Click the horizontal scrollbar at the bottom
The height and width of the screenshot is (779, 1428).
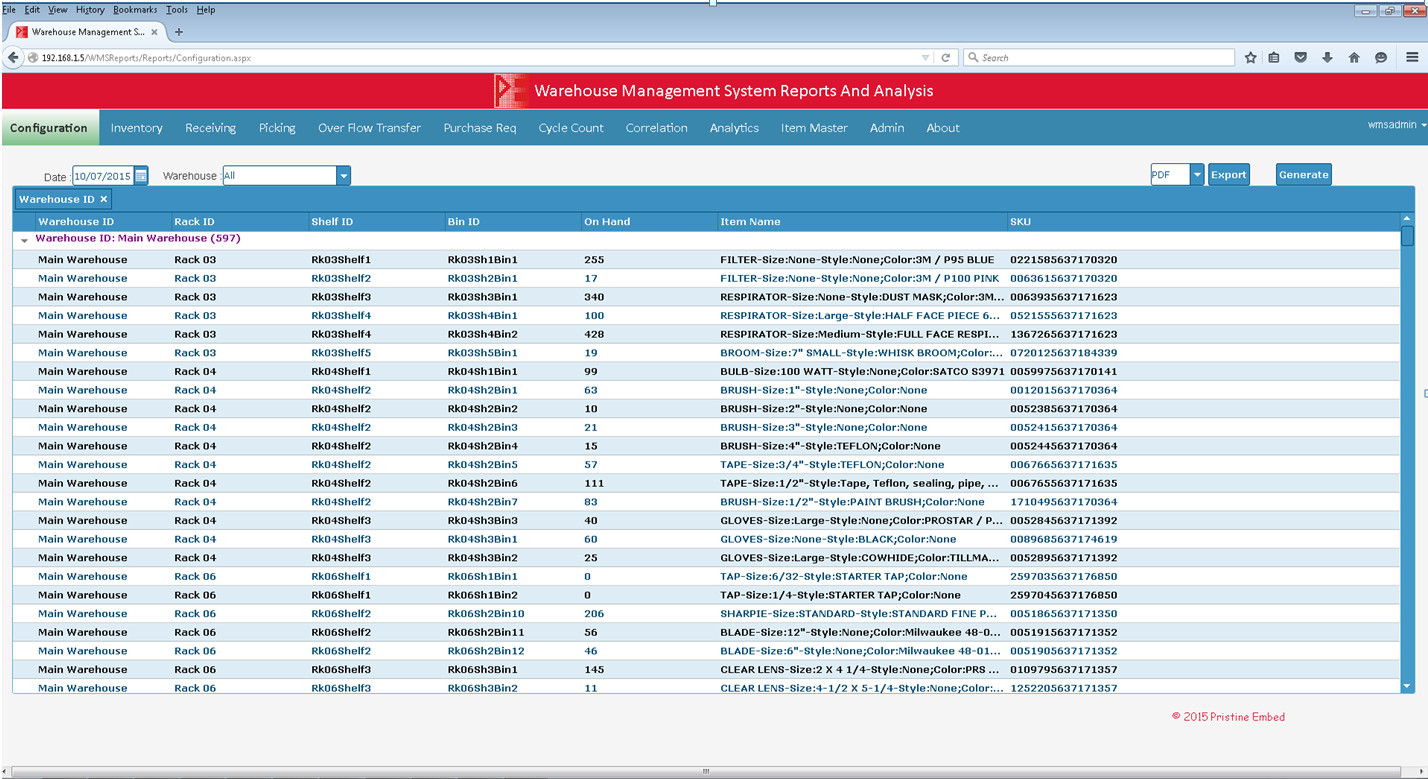(x=706, y=772)
